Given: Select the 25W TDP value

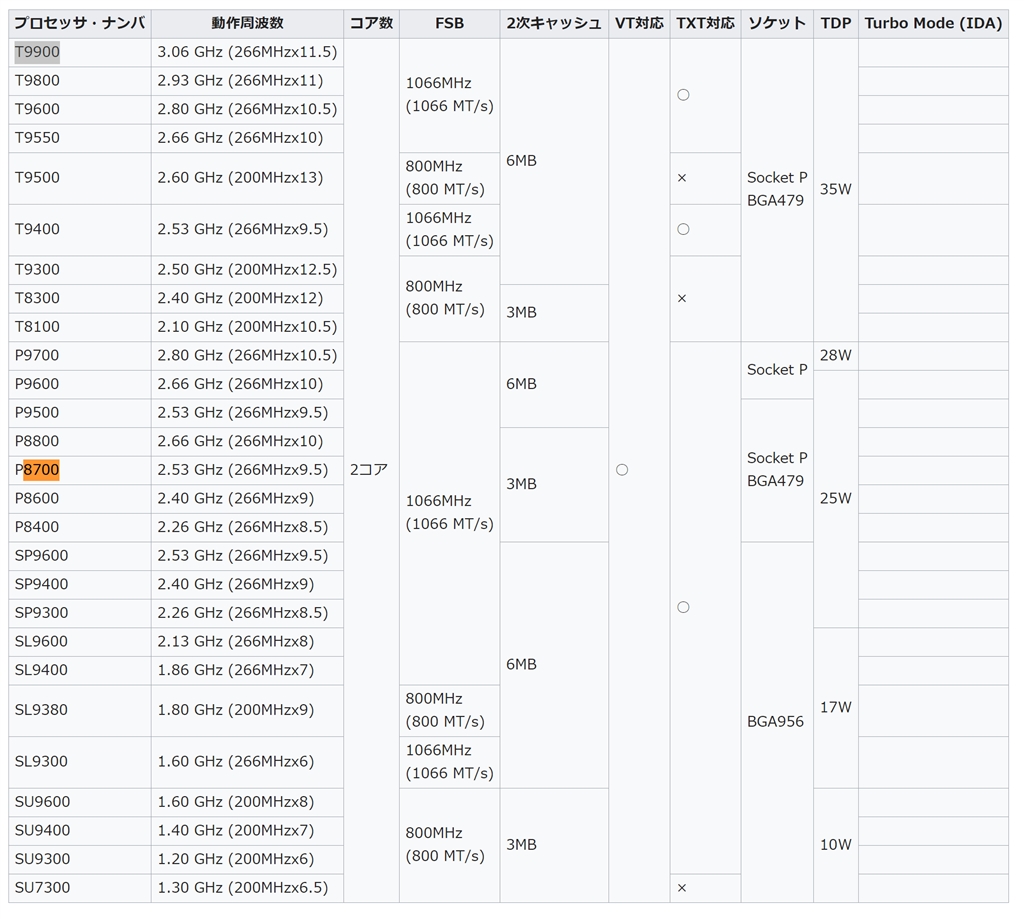Looking at the screenshot, I should (x=836, y=499).
